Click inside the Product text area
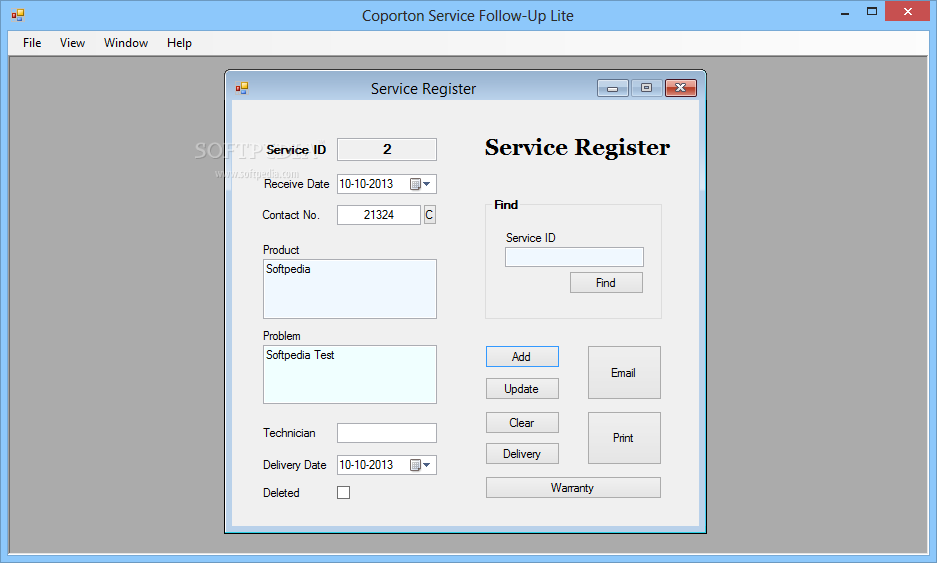 point(350,289)
